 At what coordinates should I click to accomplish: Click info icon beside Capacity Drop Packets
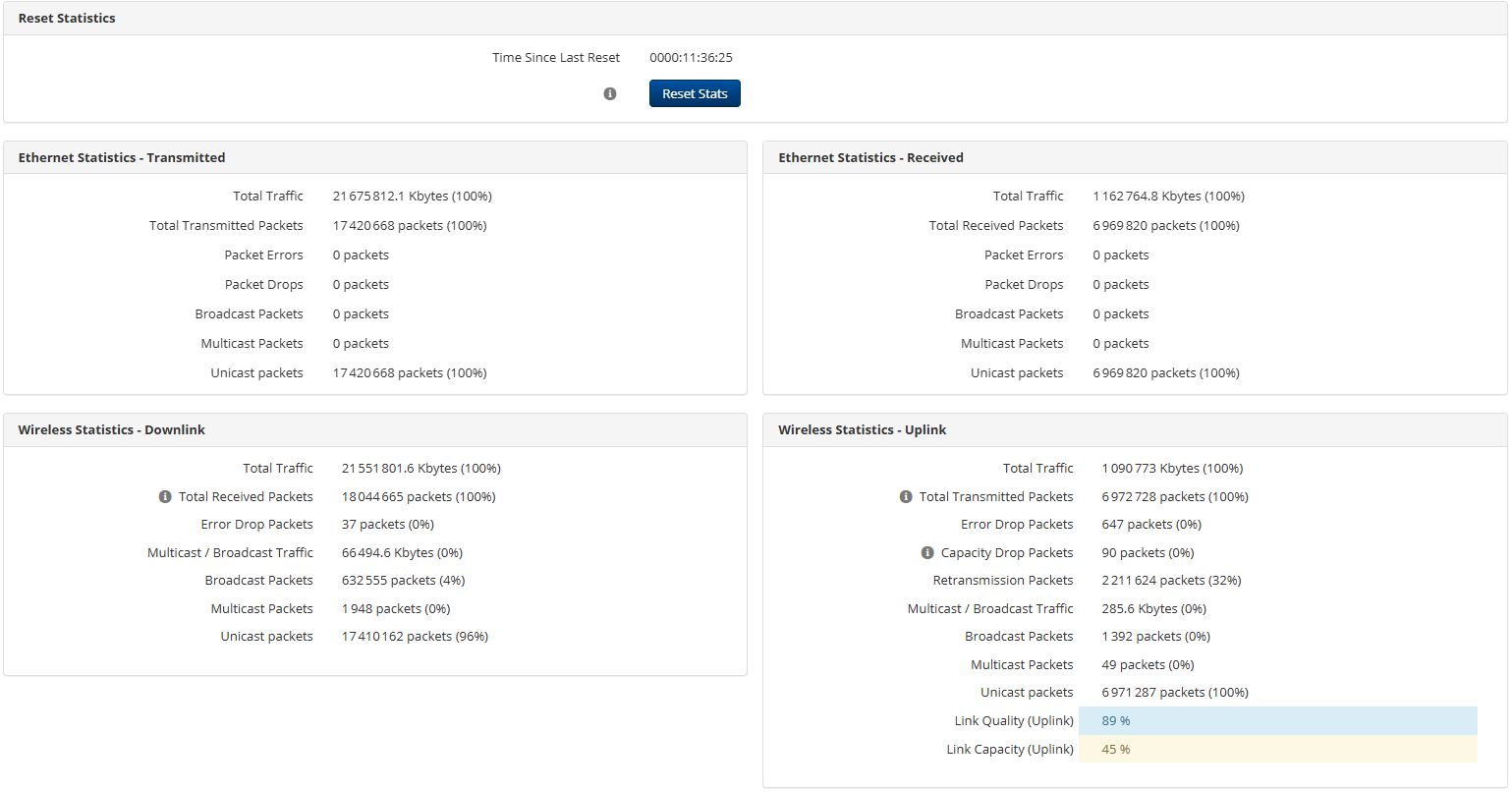927,552
